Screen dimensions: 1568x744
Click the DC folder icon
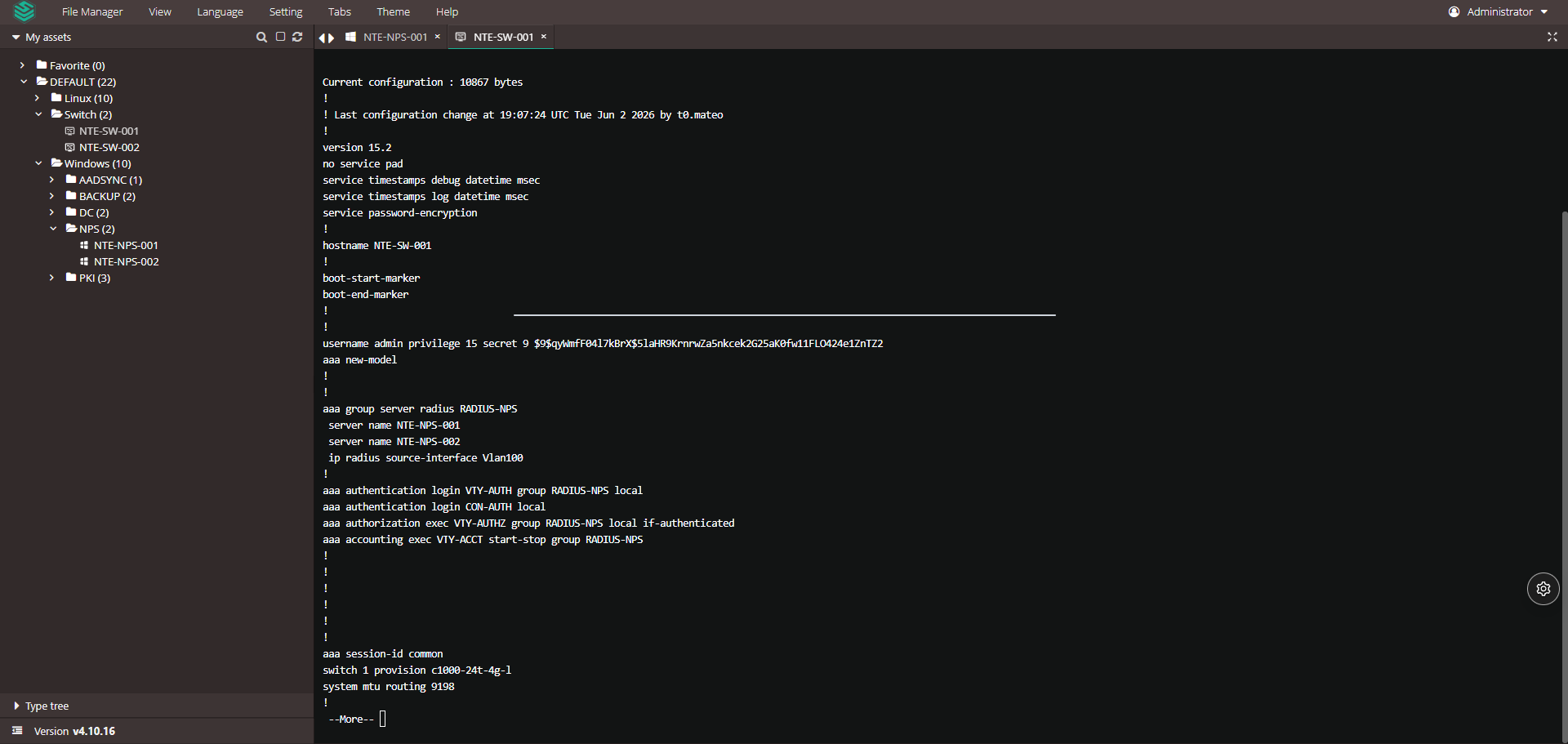[71, 212]
